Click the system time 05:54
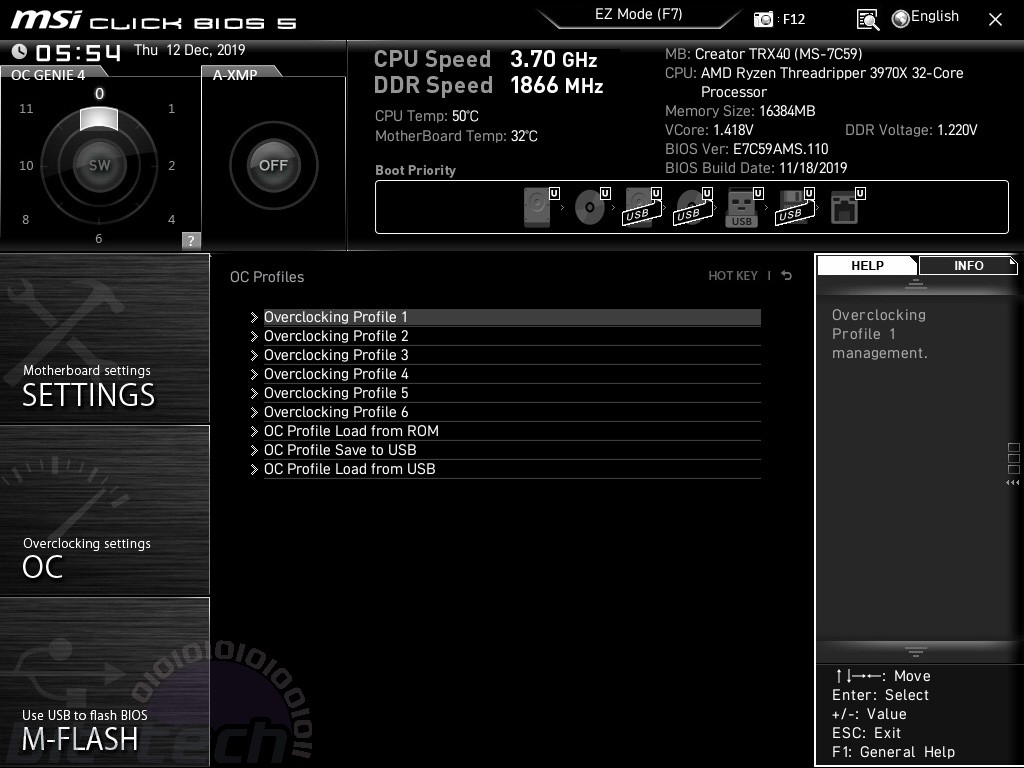Screen dimensions: 1024x768 pyautogui.click(x=78, y=52)
